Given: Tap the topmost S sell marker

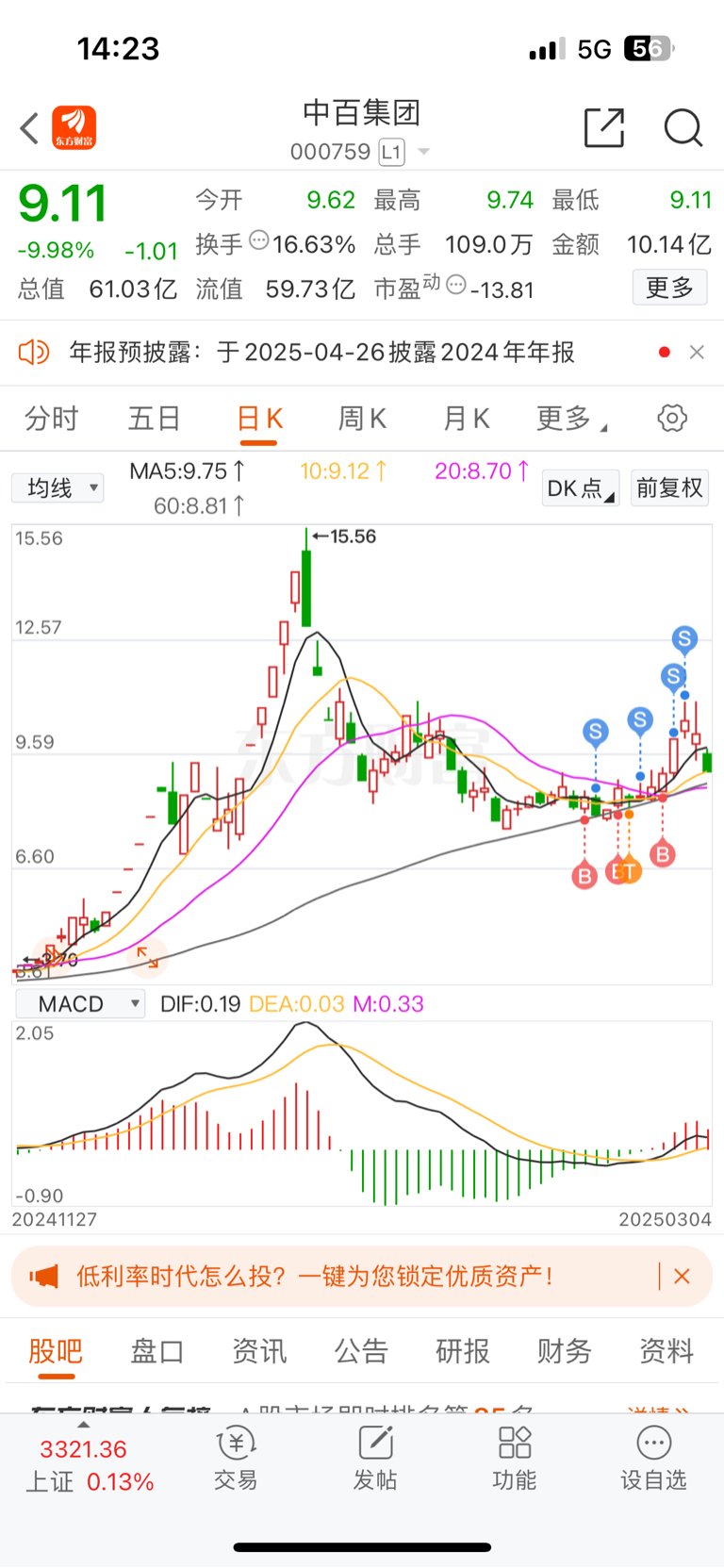Looking at the screenshot, I should [x=684, y=639].
